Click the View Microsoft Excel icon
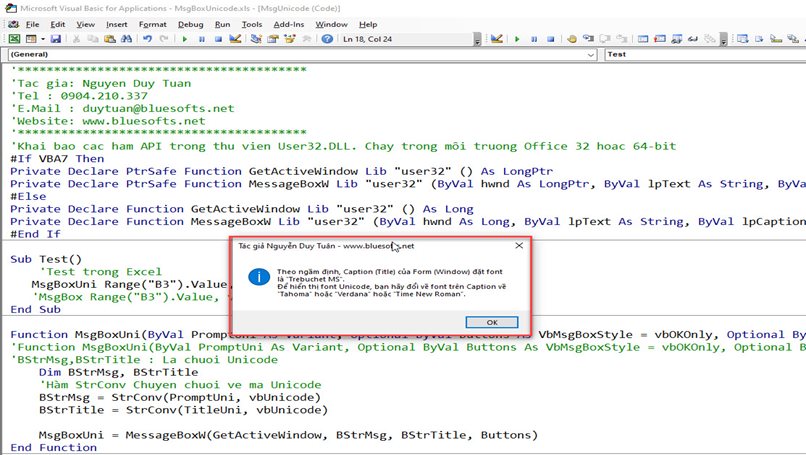 (14, 39)
